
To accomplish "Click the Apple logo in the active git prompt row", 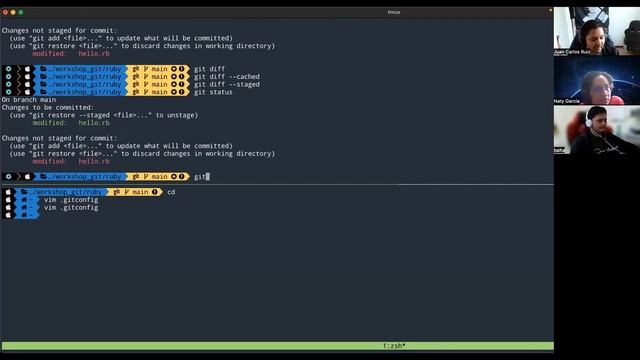I will tap(27, 177).
